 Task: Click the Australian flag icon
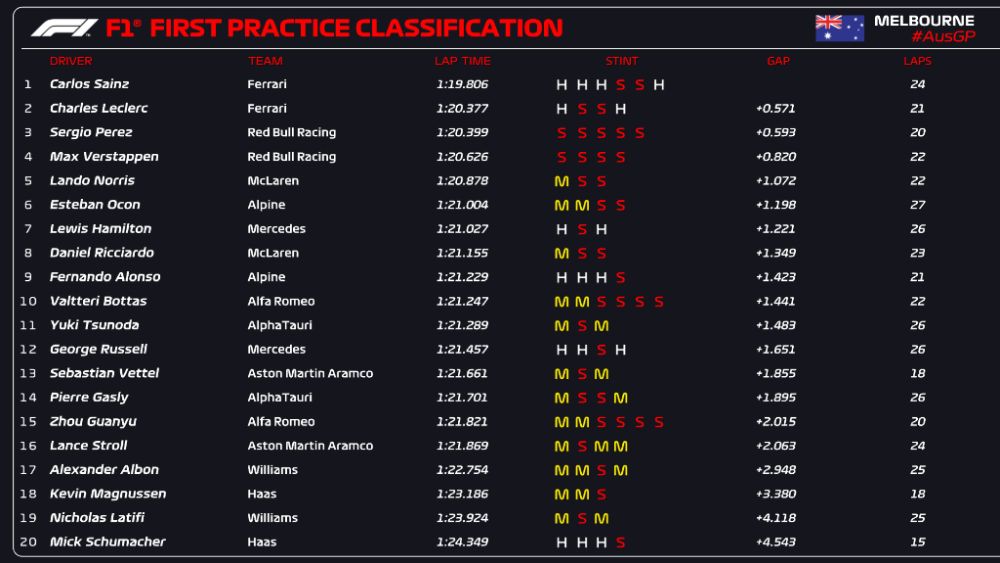point(839,28)
